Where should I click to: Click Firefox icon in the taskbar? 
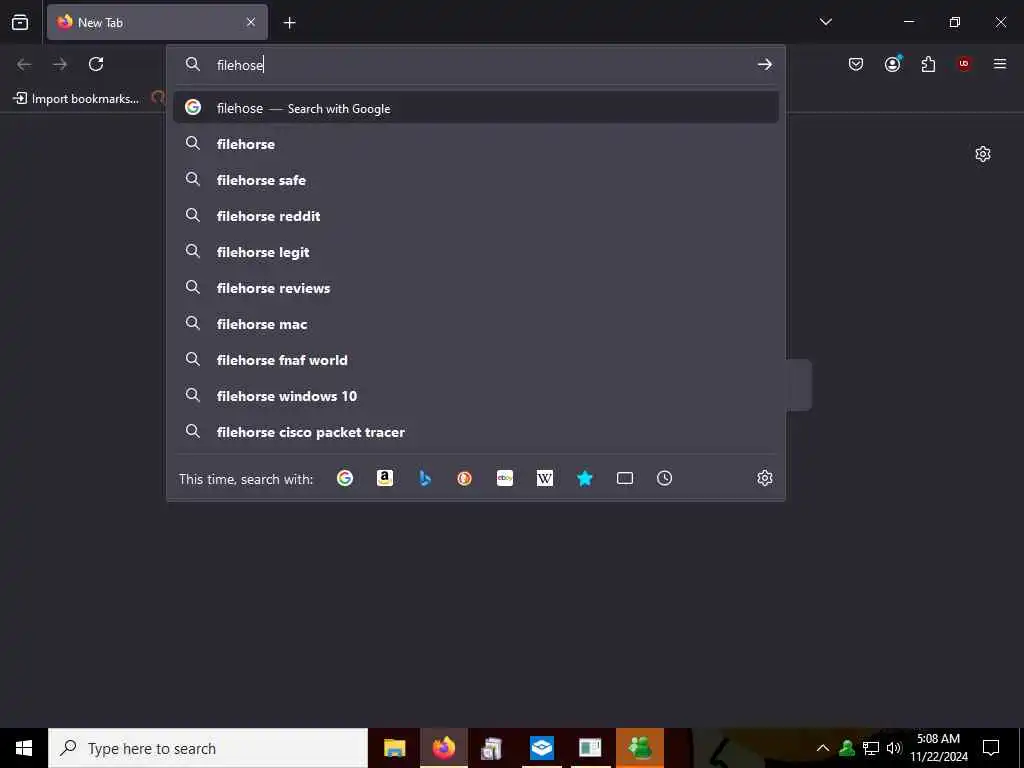(x=443, y=748)
